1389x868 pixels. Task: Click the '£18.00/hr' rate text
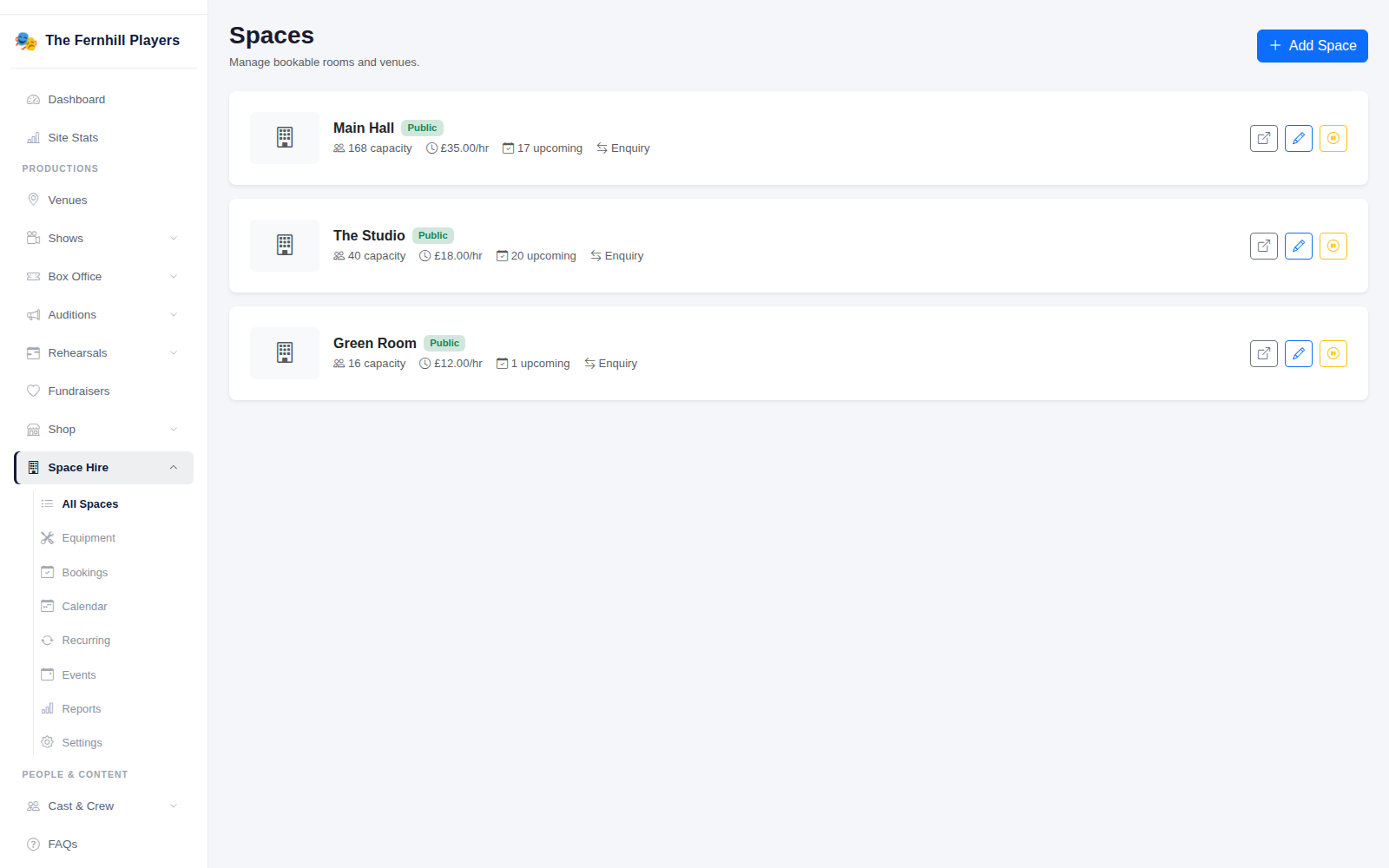(x=458, y=256)
